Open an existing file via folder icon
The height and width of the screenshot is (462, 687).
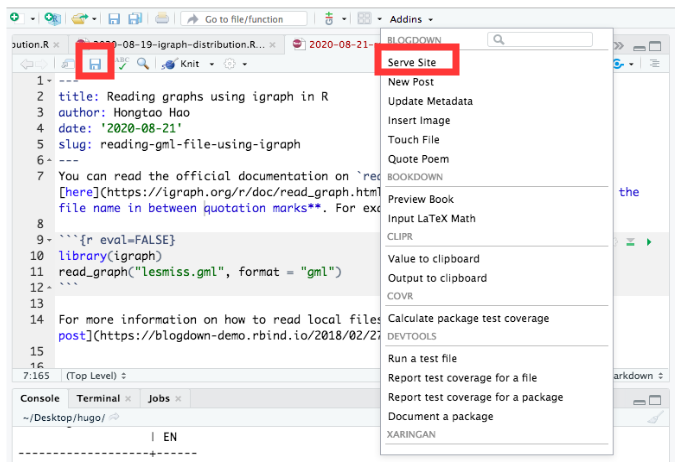tap(80, 18)
